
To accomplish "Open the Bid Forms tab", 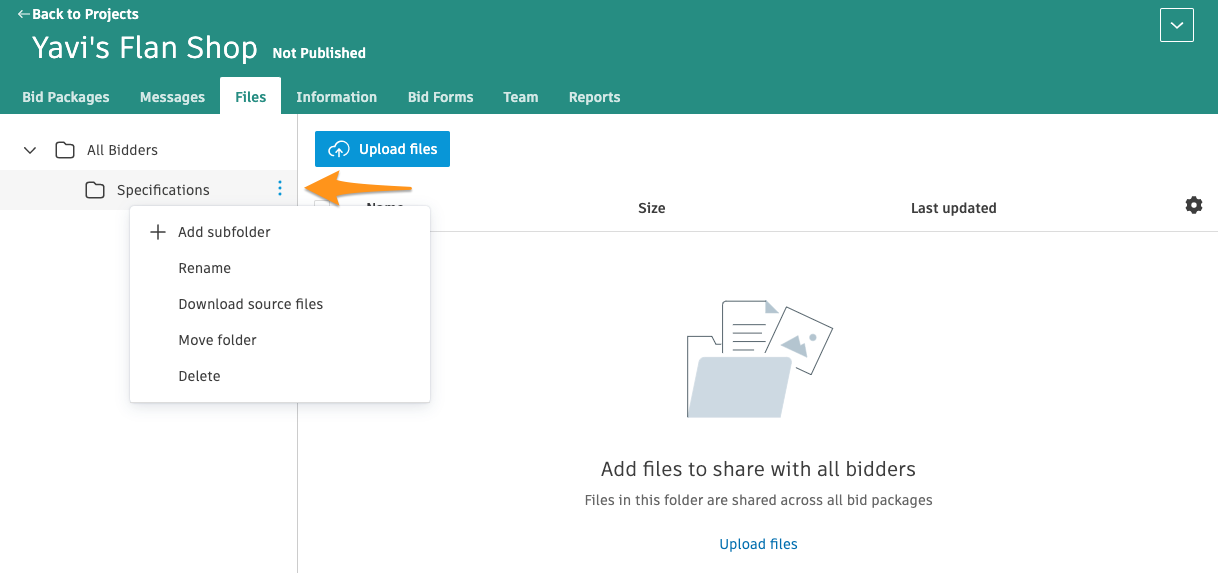I will click(440, 97).
